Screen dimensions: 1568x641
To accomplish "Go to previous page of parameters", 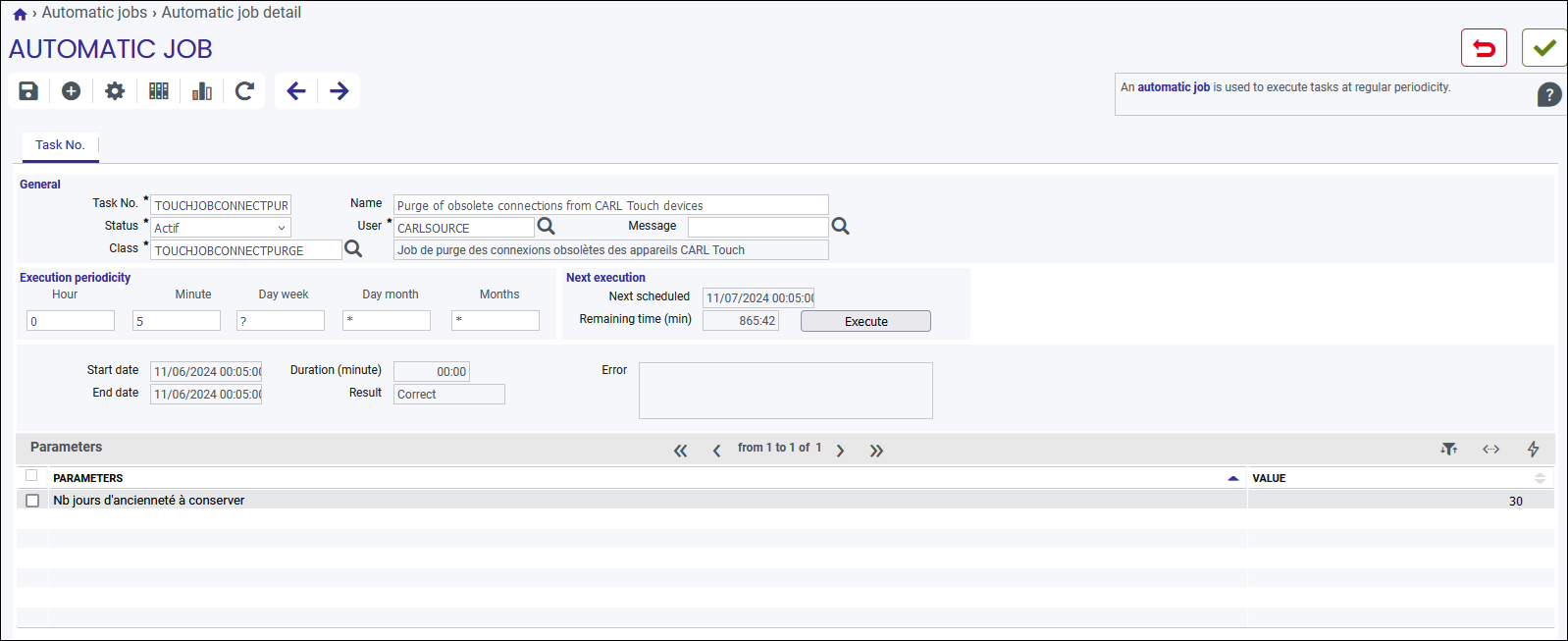I will pyautogui.click(x=716, y=451).
